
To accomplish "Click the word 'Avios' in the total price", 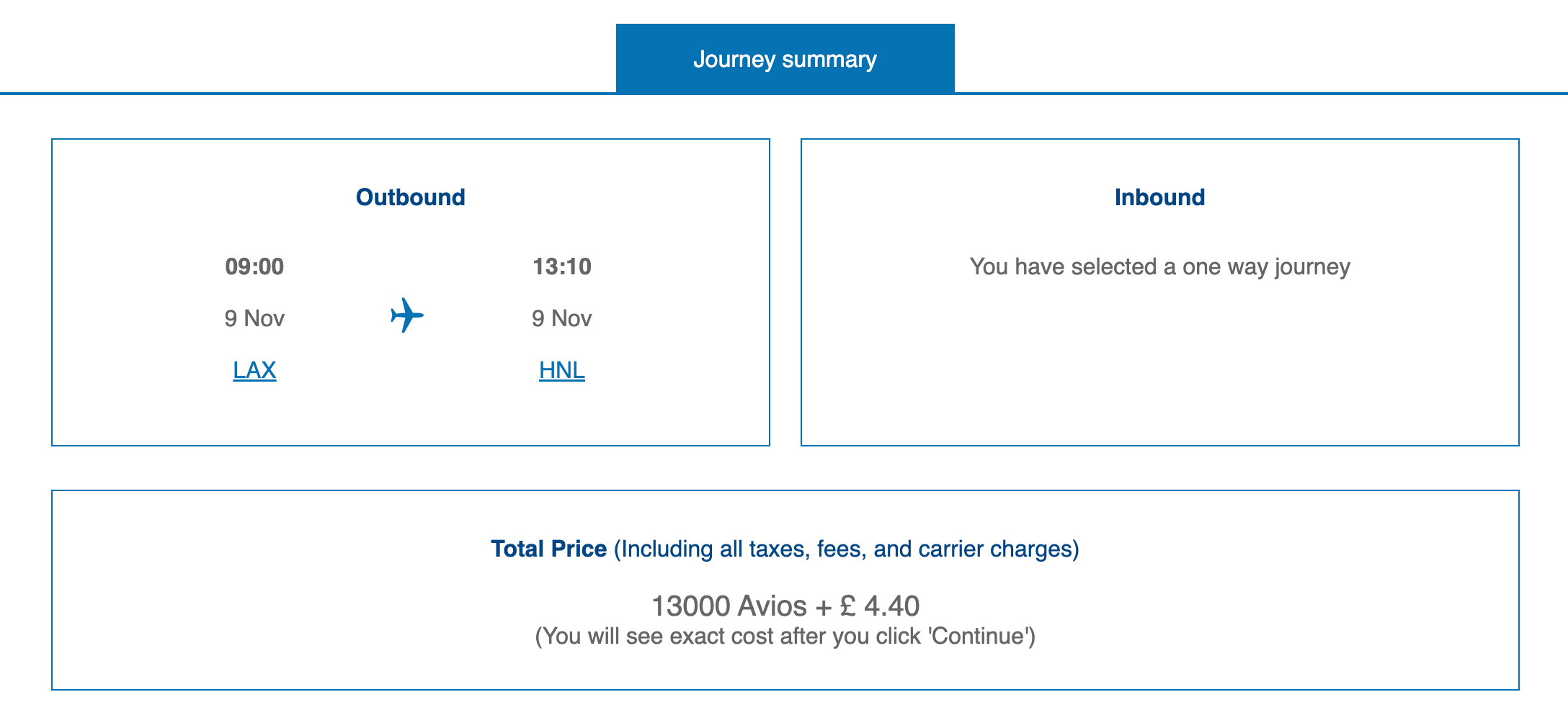I will coord(773,606).
